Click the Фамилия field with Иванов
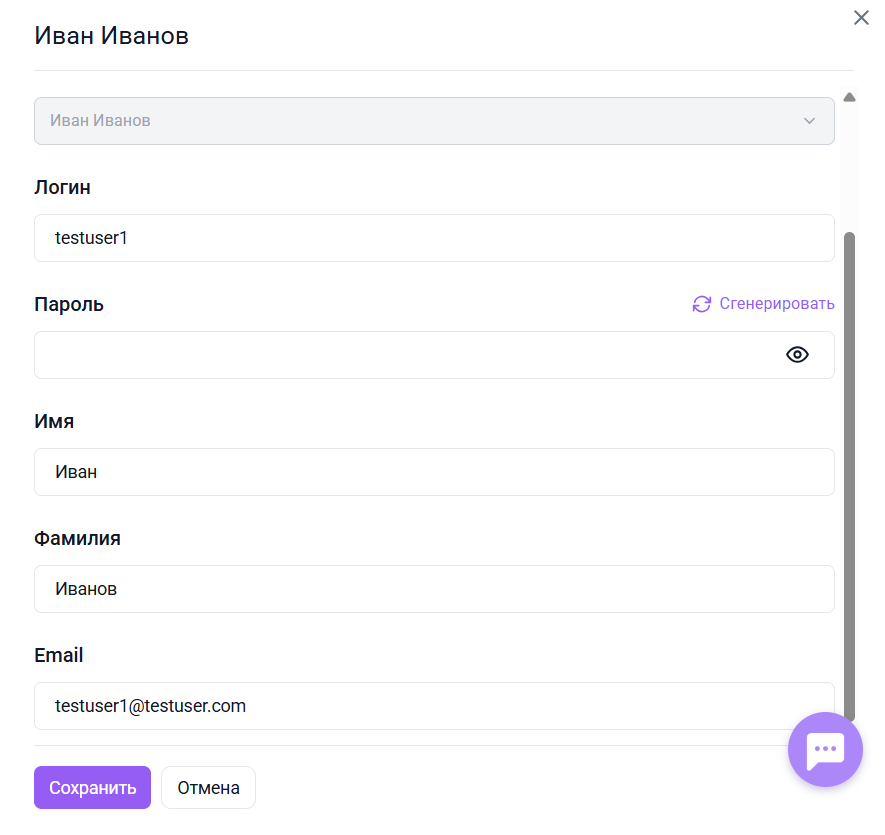The height and width of the screenshot is (835, 885). pos(434,589)
